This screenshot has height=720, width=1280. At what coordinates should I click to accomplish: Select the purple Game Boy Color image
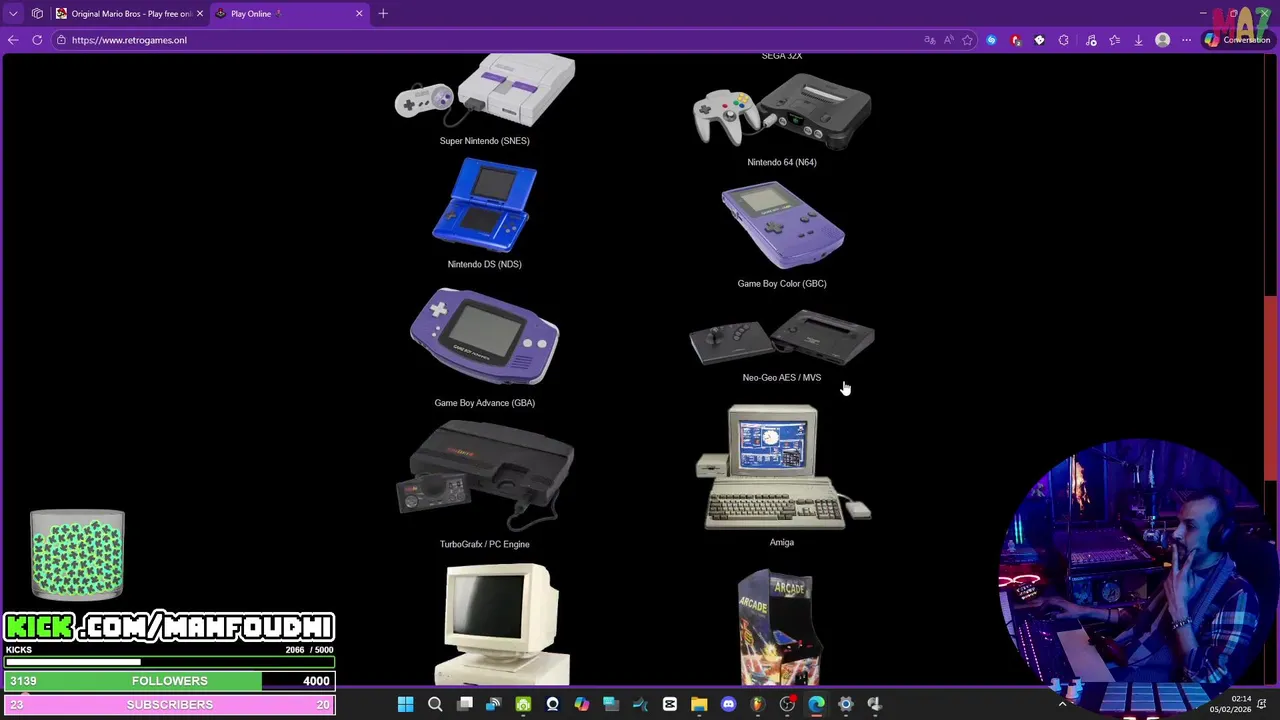click(783, 225)
